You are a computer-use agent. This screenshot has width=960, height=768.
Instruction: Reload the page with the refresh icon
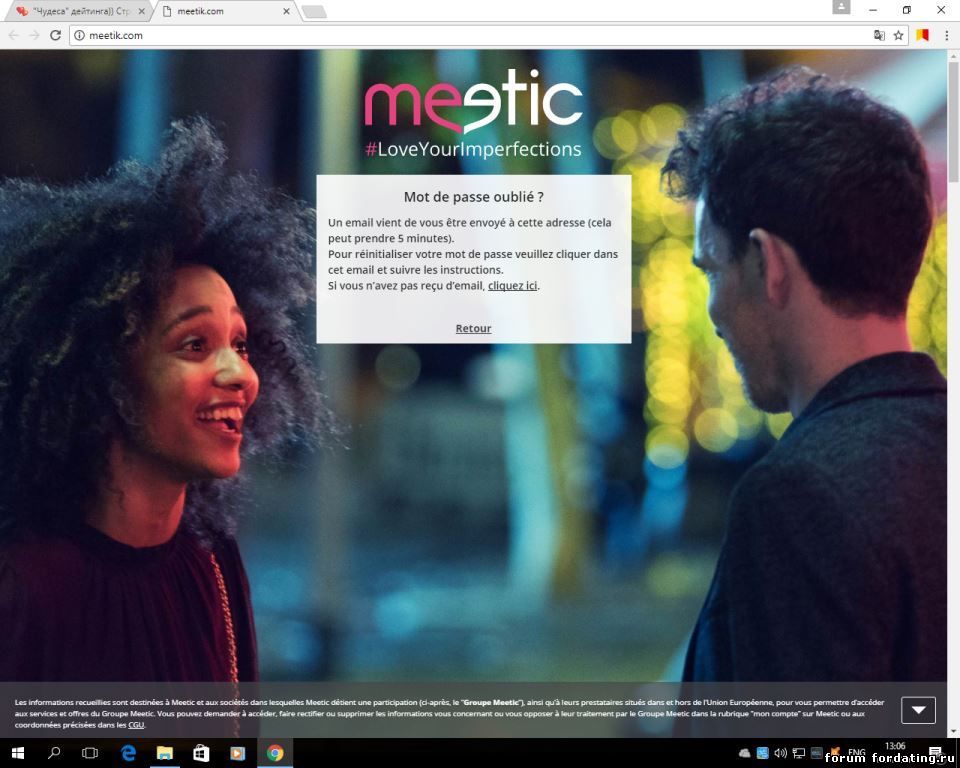[x=56, y=35]
